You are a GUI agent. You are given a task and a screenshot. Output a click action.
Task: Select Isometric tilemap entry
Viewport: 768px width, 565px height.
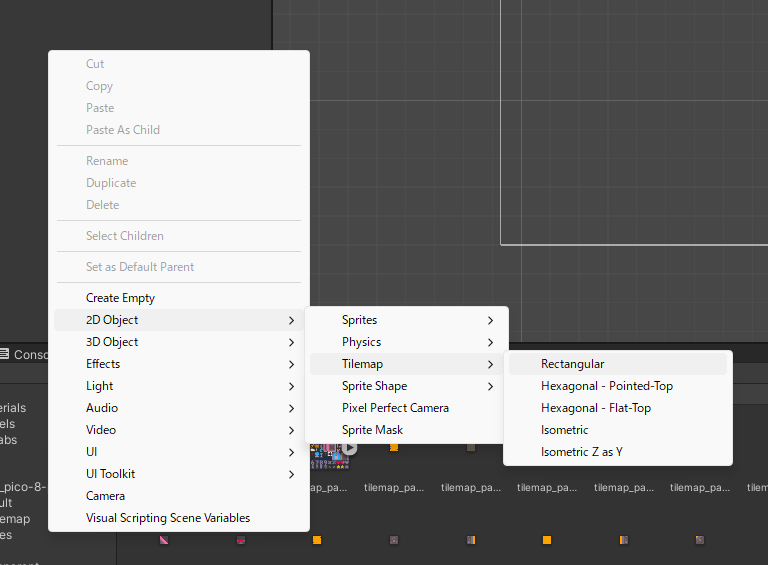coord(618,430)
